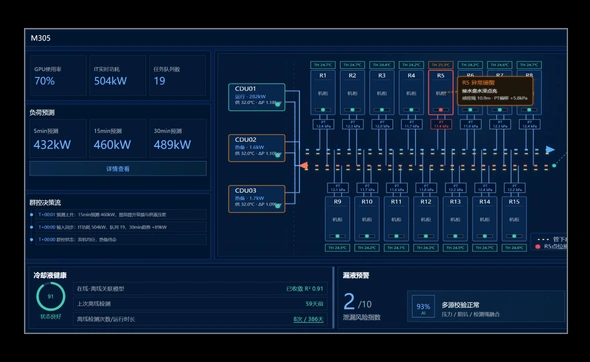Click the TH temperature tag above R1
Image resolution: width=590 pixels, height=362 pixels.
click(323, 65)
